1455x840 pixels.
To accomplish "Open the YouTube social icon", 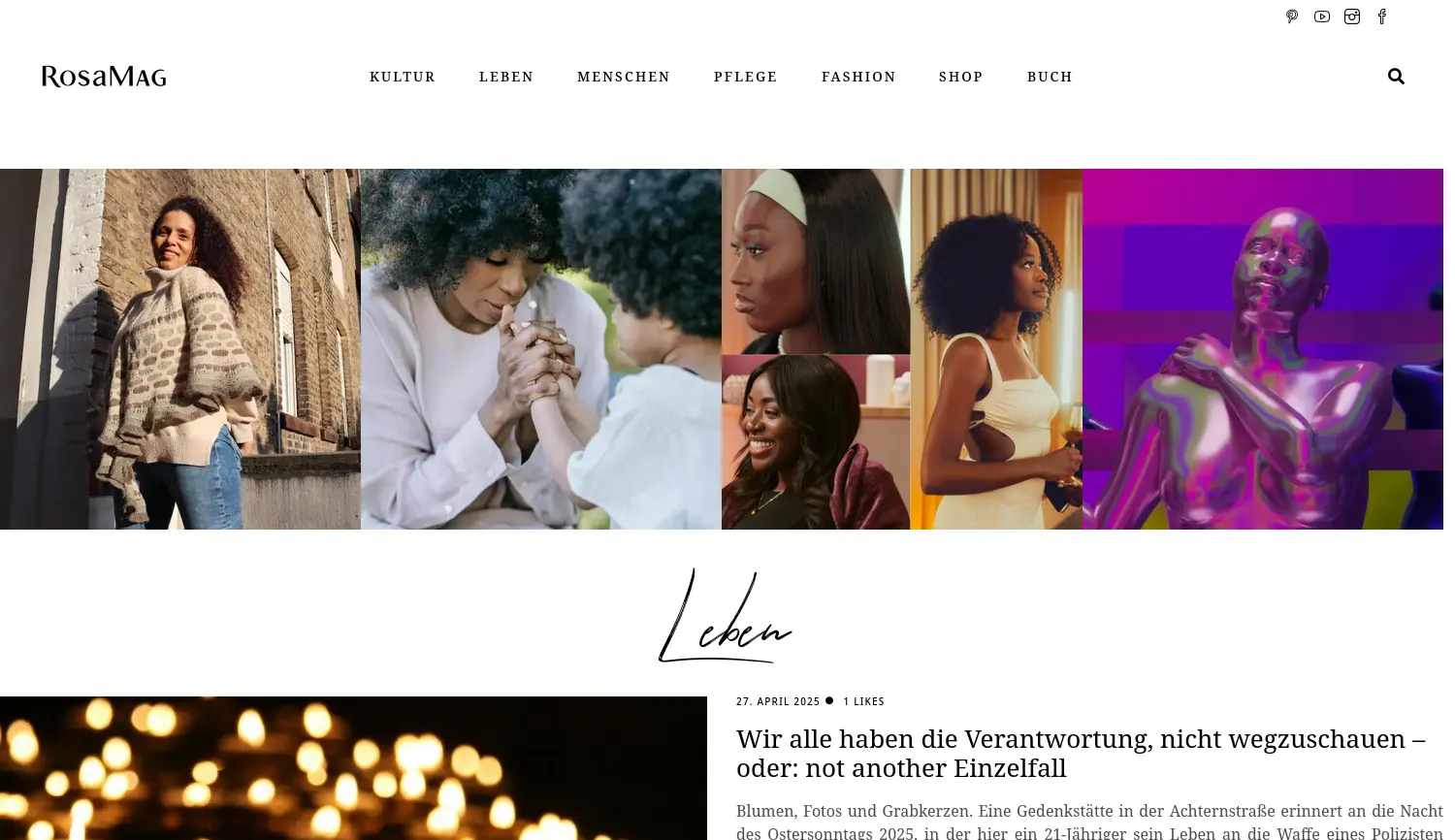I will pos(1322,16).
